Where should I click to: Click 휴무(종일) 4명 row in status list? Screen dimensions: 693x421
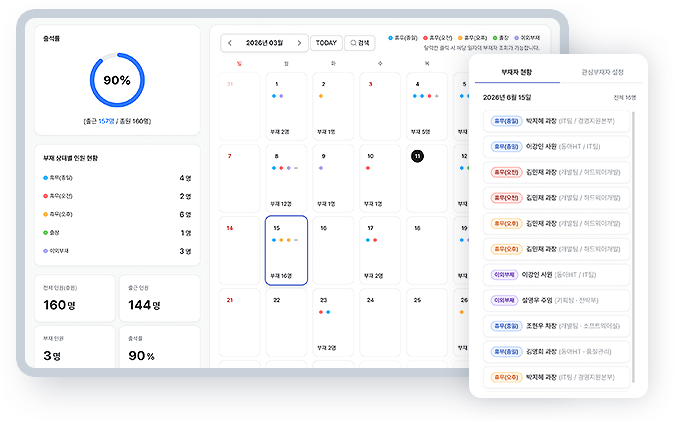pos(117,178)
